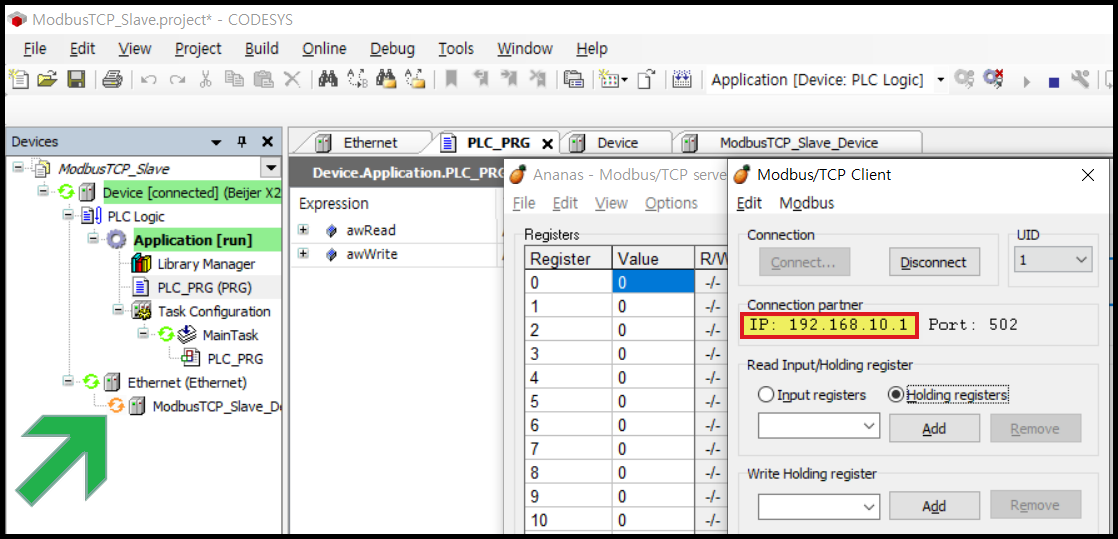This screenshot has height=539, width=1118.
Task: Open the Application [Device: PLC Logic] dropdown
Action: point(941,80)
